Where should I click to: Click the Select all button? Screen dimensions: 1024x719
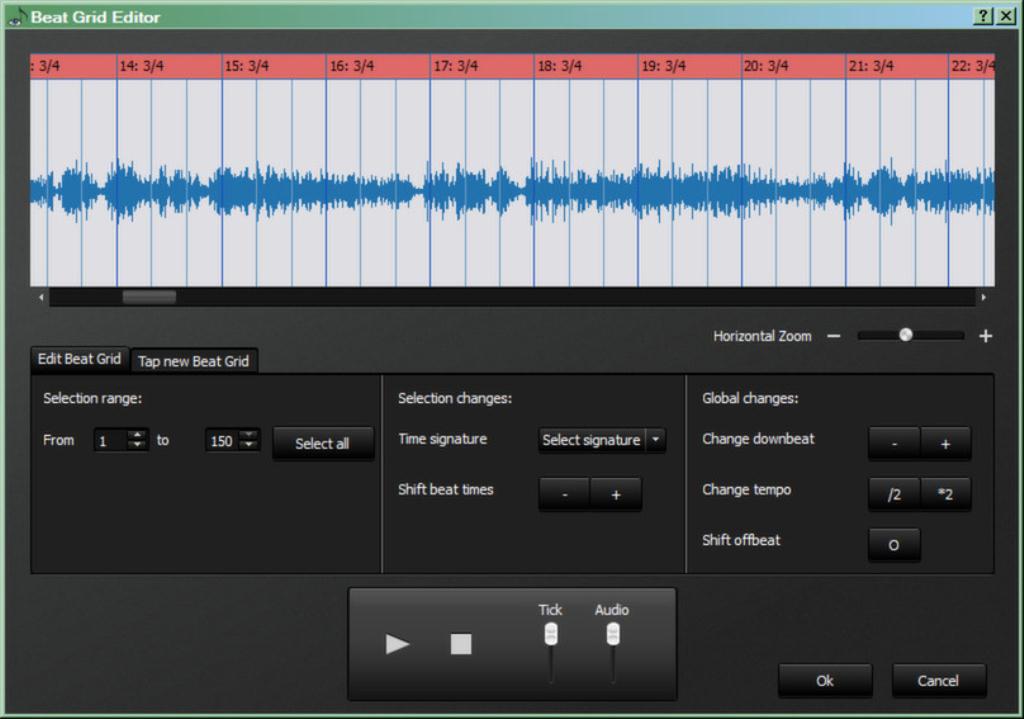[x=322, y=443]
